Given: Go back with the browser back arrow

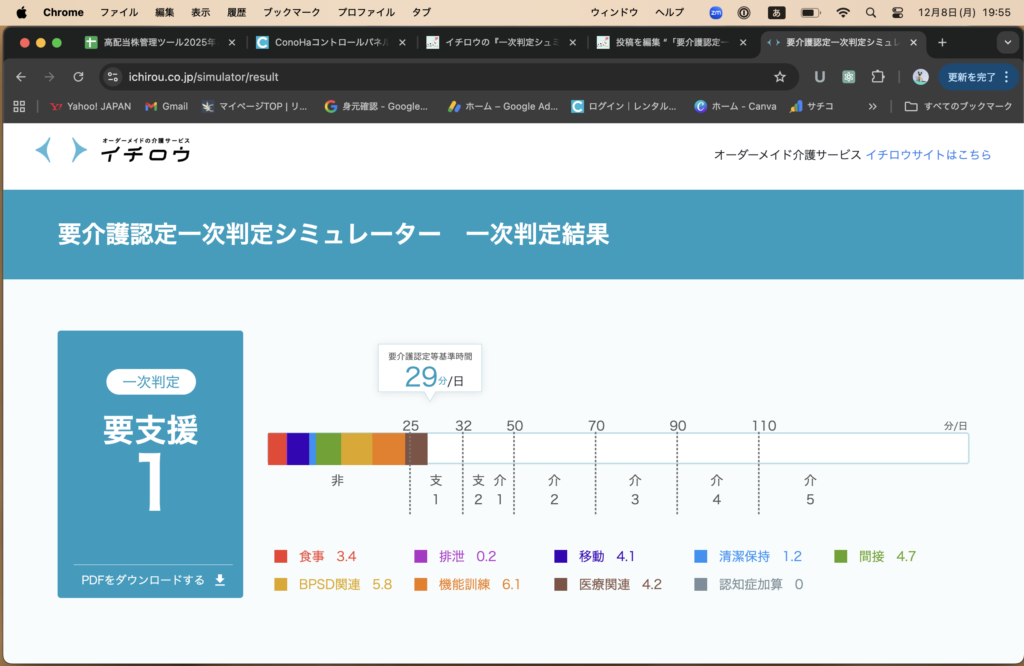Looking at the screenshot, I should [21, 77].
